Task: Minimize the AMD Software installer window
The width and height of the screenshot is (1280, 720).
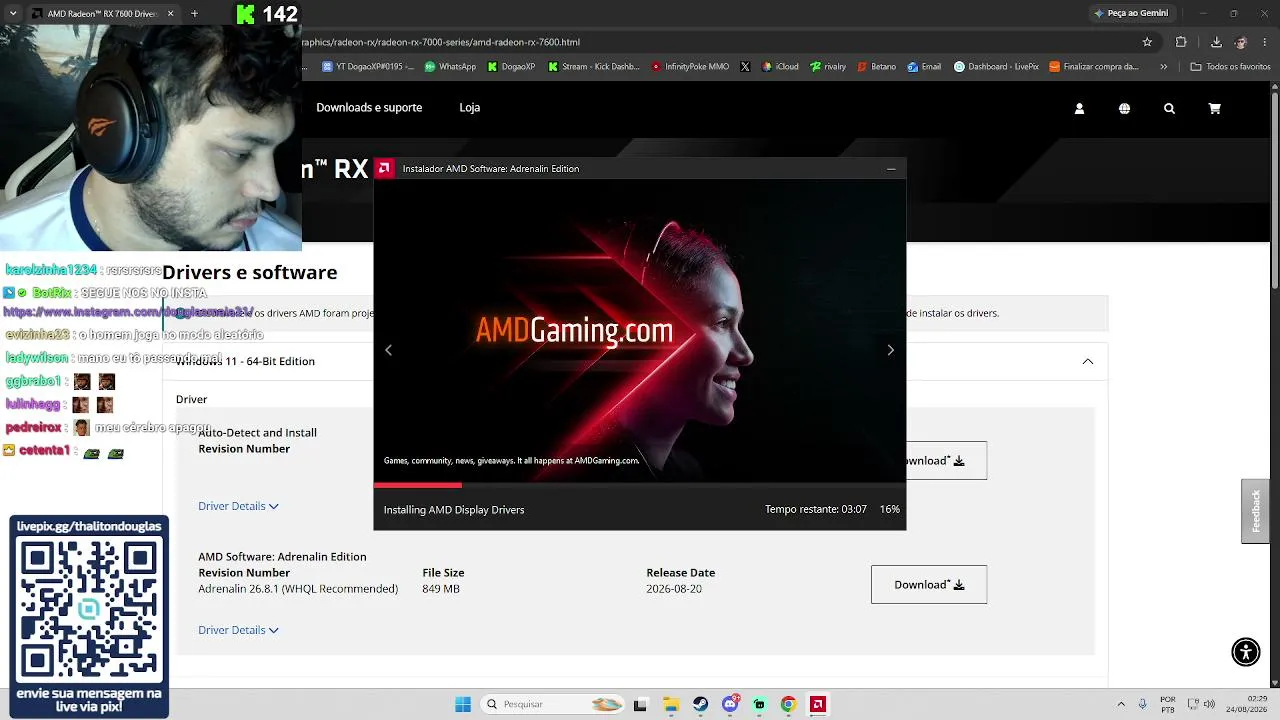Action: [891, 169]
